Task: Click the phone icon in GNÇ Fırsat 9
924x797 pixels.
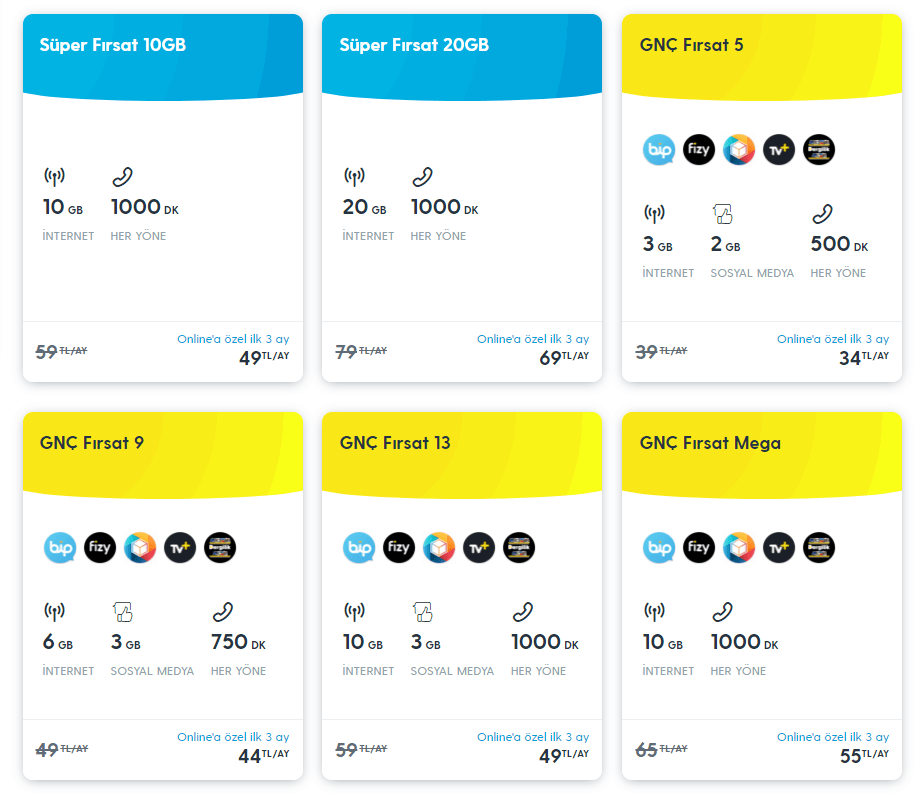Action: (222, 611)
